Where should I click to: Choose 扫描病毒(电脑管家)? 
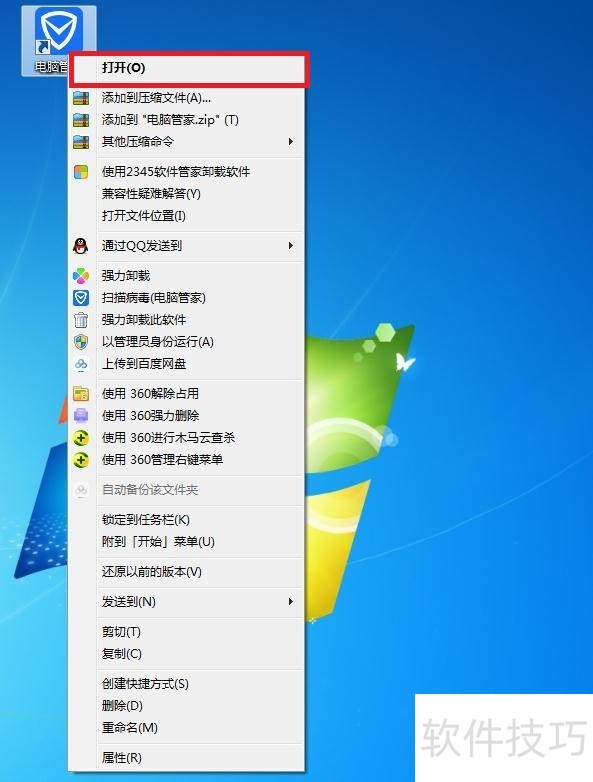pyautogui.click(x=187, y=298)
